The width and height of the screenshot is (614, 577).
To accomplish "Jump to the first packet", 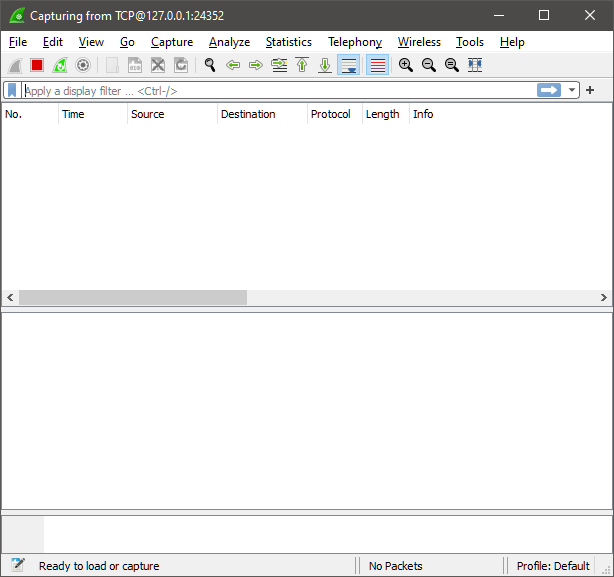I will tap(302, 65).
